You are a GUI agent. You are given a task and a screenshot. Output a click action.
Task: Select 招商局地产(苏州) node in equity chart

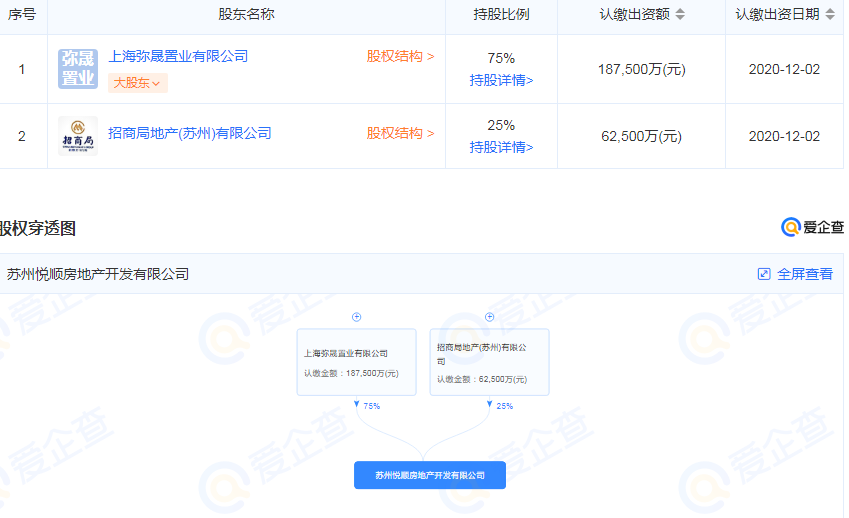click(489, 362)
